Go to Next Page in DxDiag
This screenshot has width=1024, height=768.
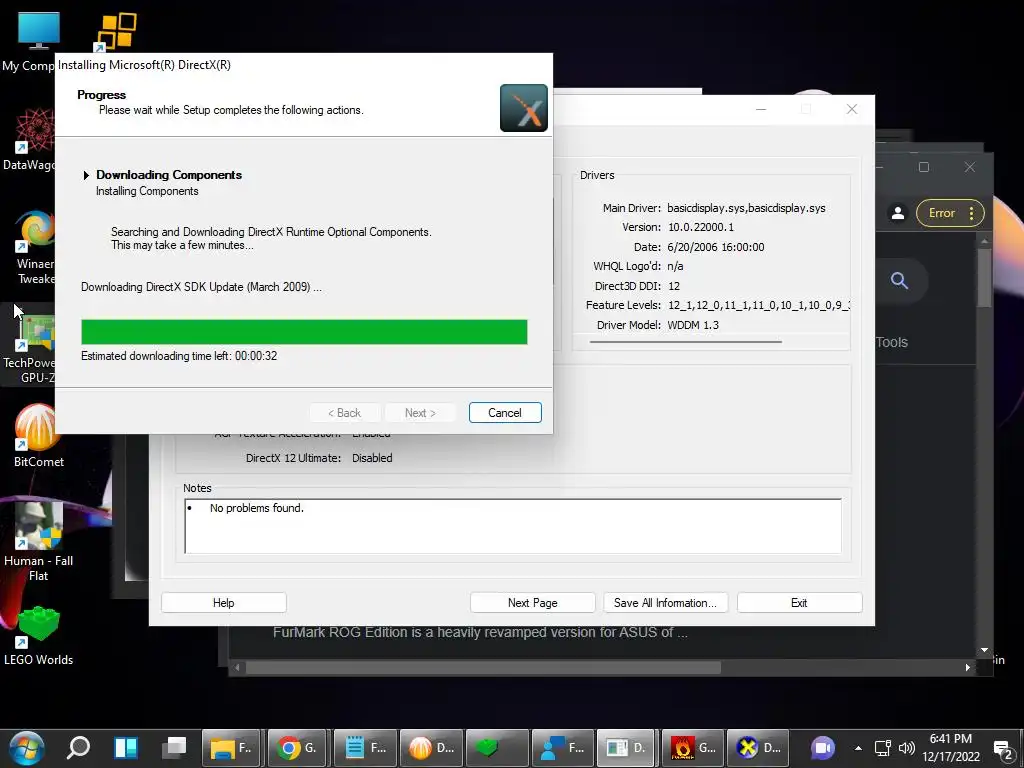532,603
